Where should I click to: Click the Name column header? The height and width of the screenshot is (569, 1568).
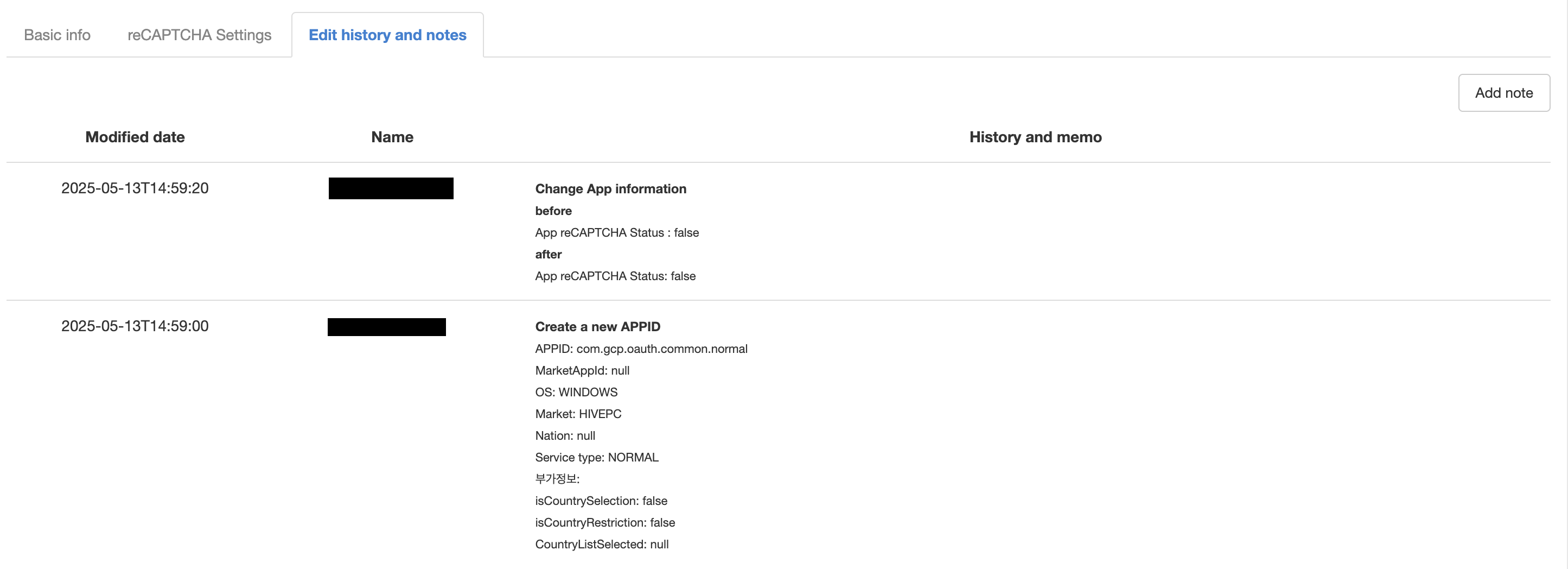click(392, 137)
